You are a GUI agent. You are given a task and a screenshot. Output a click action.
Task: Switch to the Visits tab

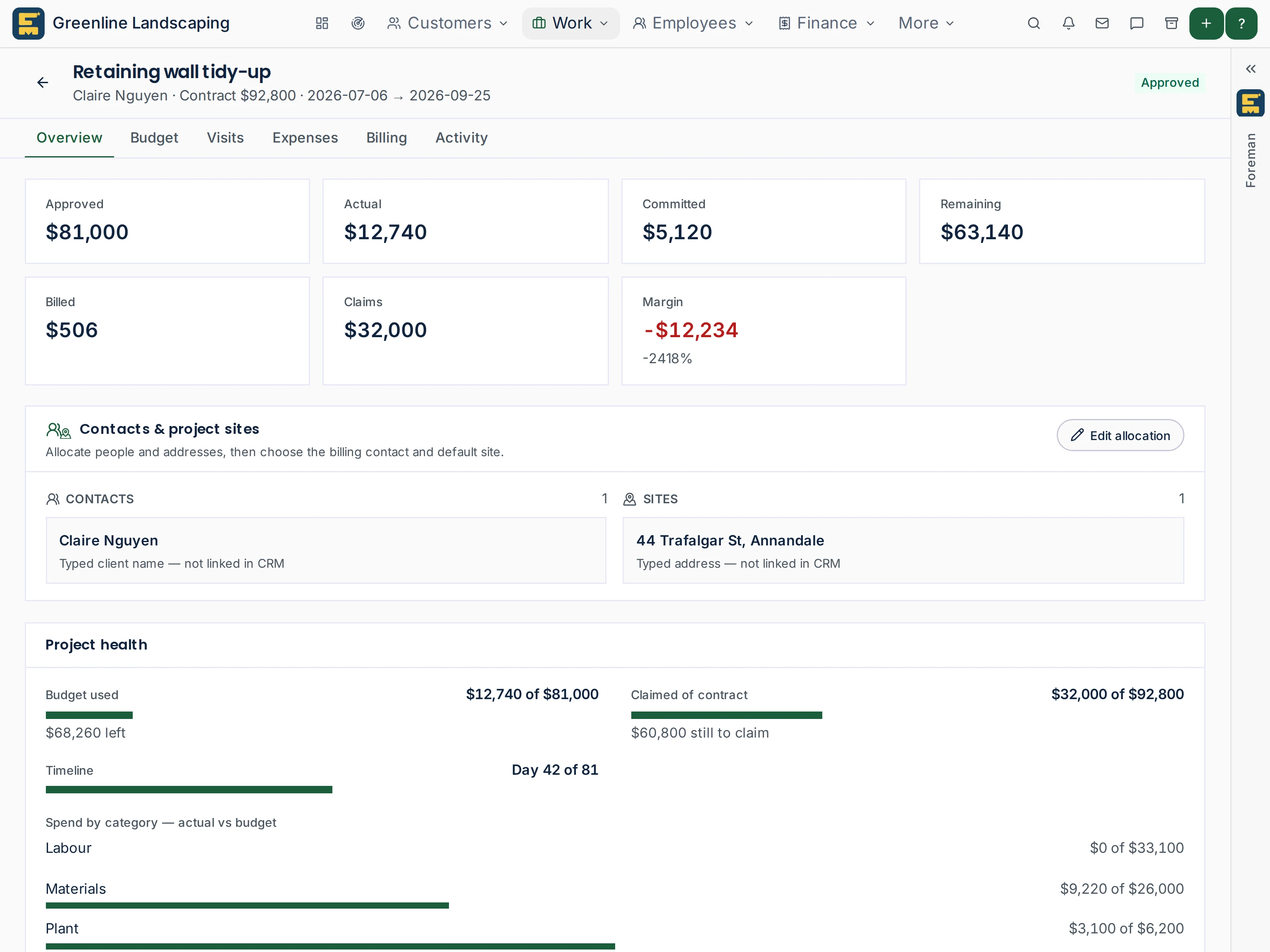(225, 138)
